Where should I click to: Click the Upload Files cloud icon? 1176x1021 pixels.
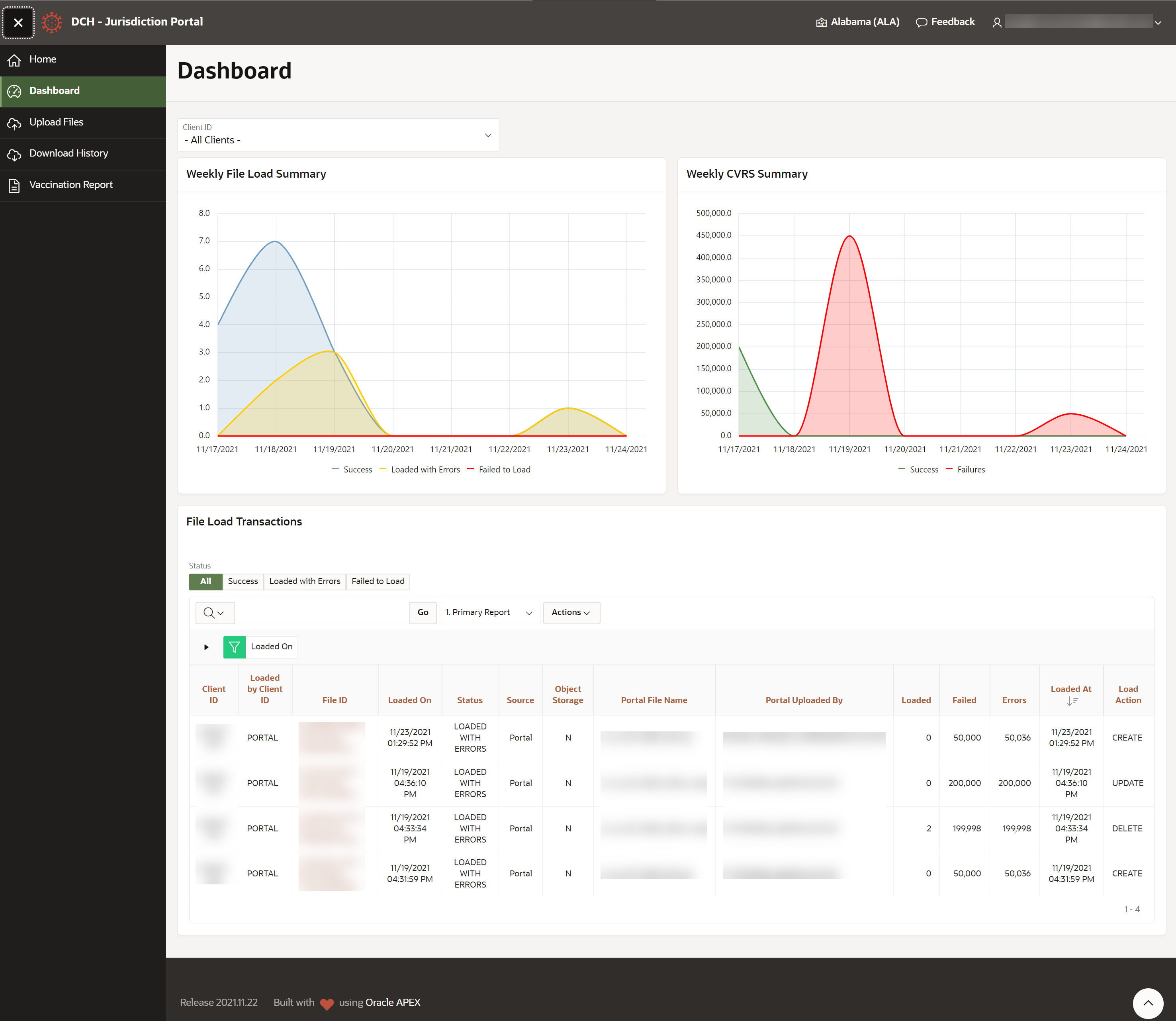point(14,123)
